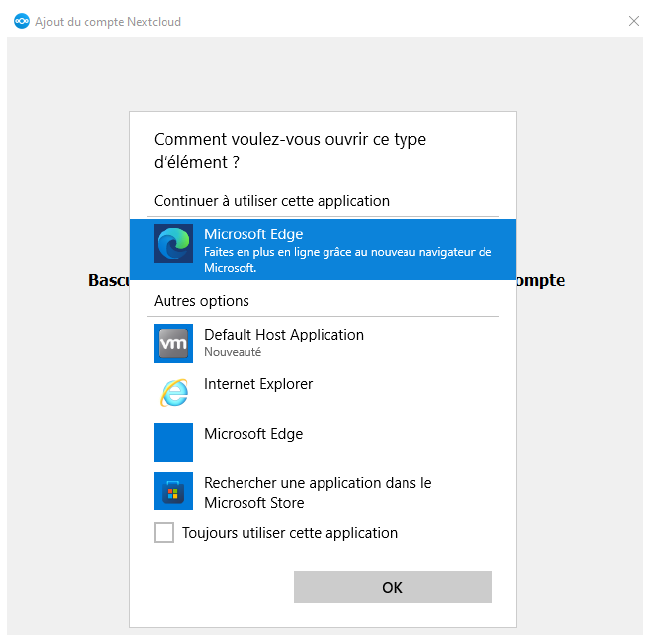Click the new Microsoft Edge browser icon
This screenshot has height=635, width=650.
pos(173,244)
